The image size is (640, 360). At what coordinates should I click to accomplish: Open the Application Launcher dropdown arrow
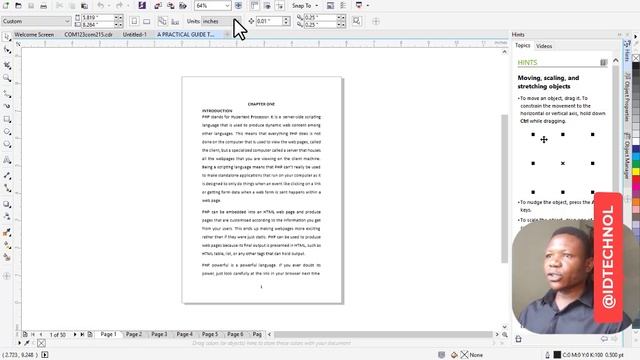[368, 6]
